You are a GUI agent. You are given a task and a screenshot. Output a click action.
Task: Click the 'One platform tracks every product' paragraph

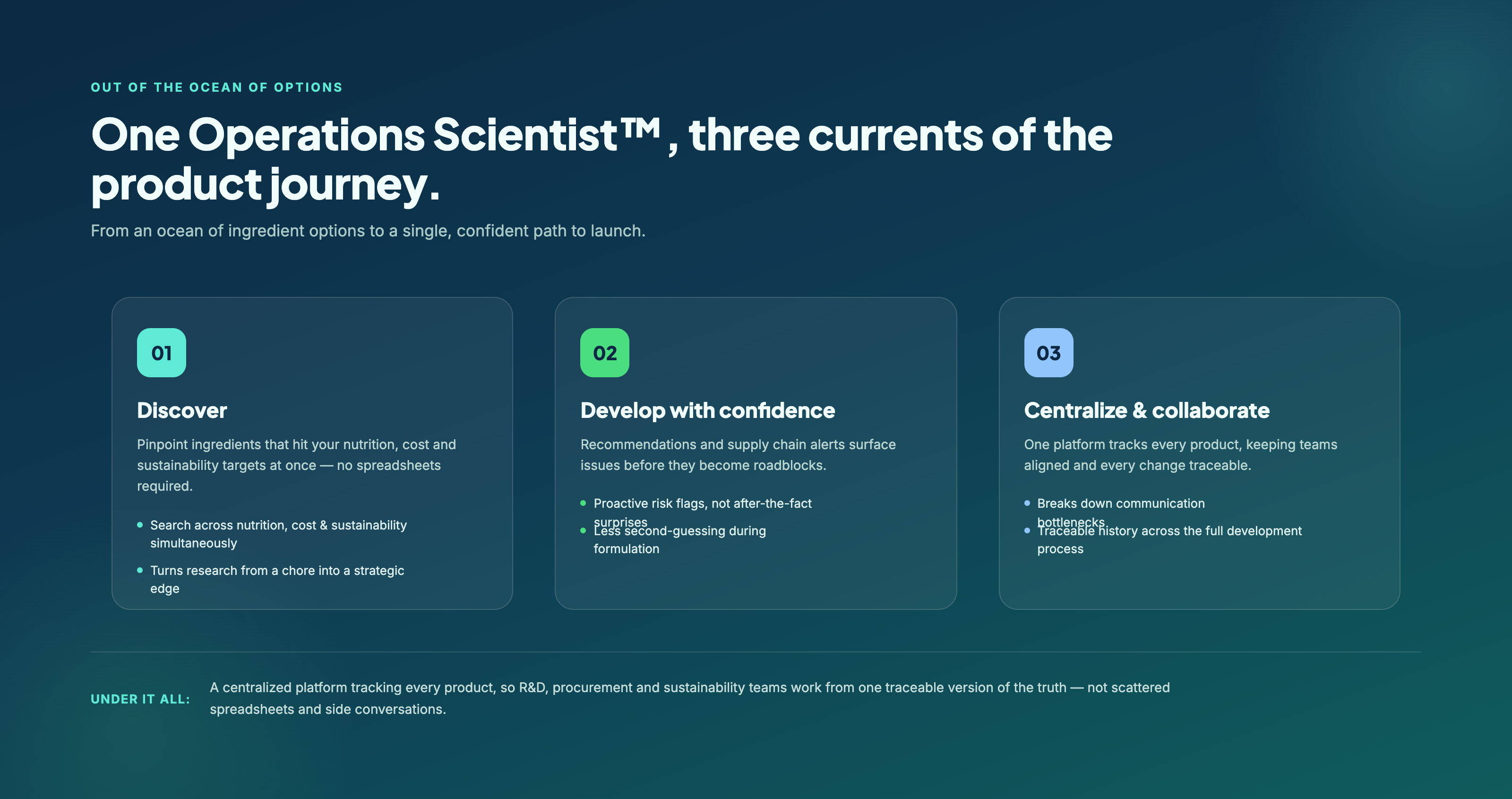(1180, 455)
